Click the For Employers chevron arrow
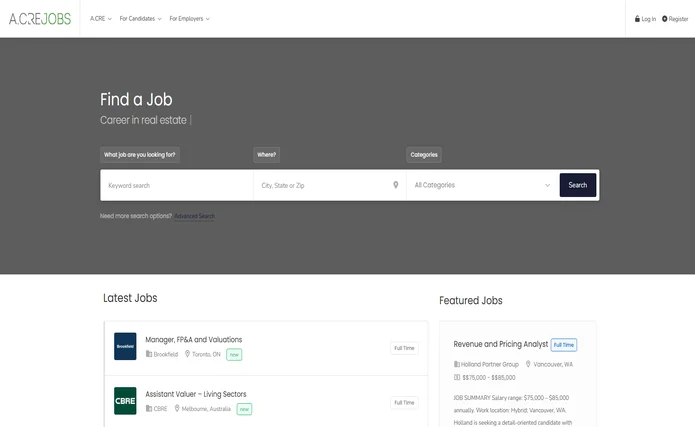 tap(207, 19)
